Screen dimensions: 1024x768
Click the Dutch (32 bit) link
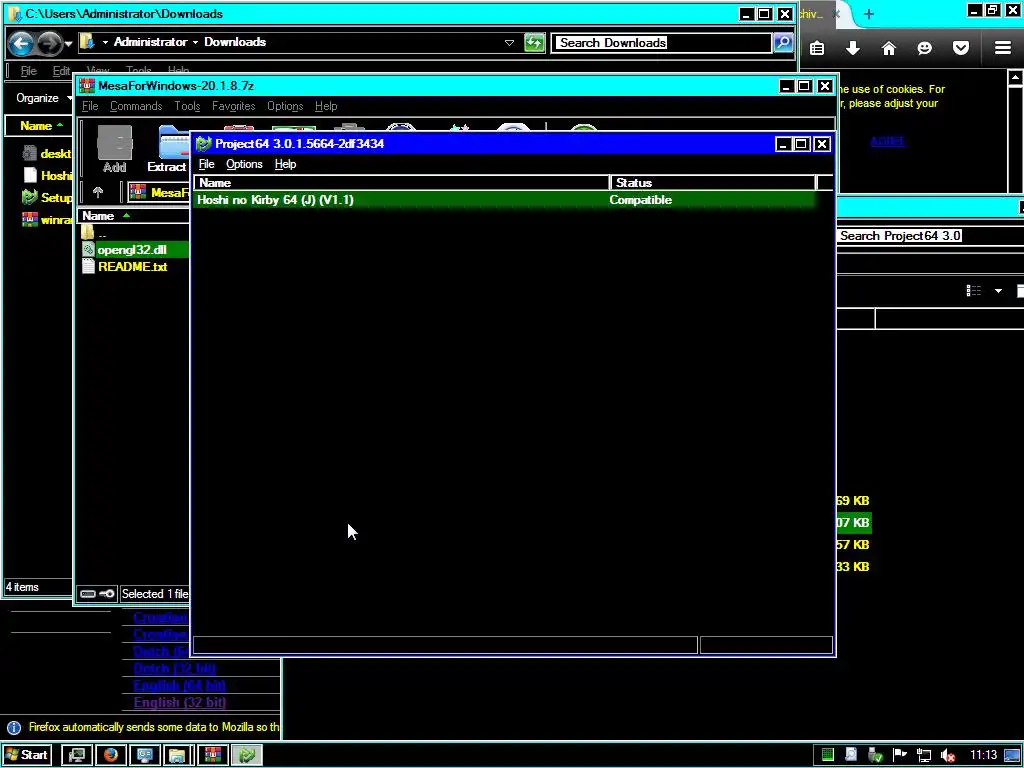(174, 668)
